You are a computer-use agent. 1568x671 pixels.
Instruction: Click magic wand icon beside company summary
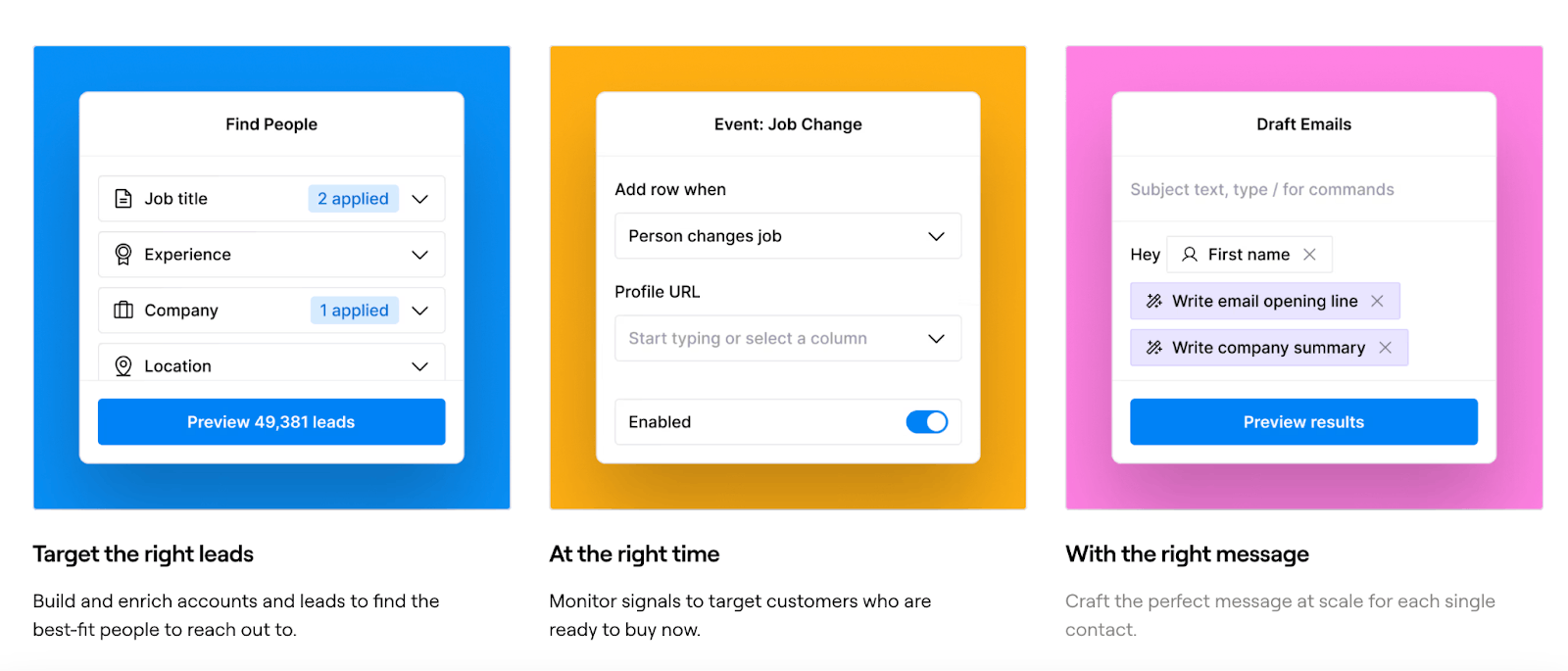point(1154,348)
